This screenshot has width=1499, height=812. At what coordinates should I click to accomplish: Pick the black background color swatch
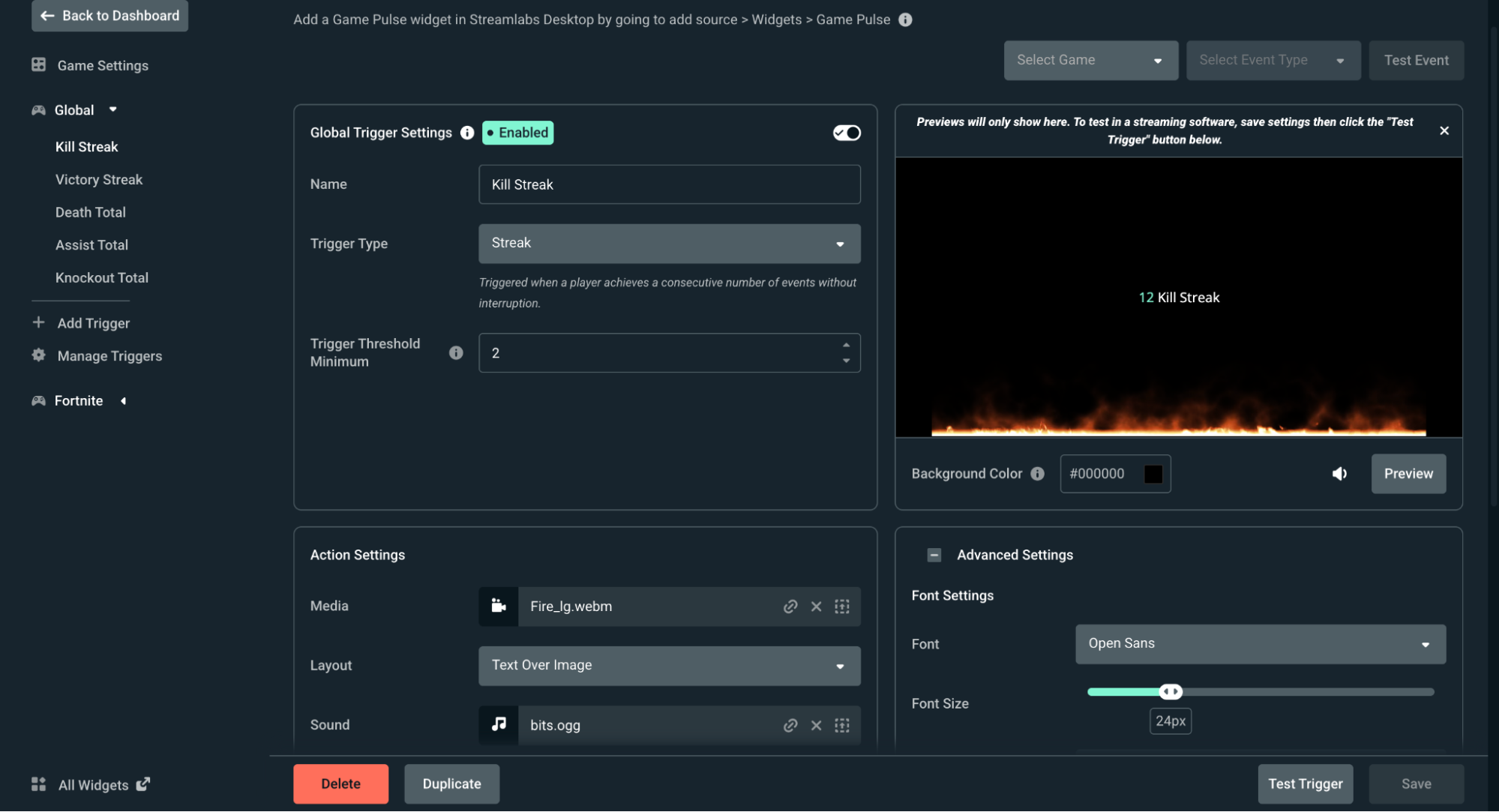pyautogui.click(x=1153, y=473)
